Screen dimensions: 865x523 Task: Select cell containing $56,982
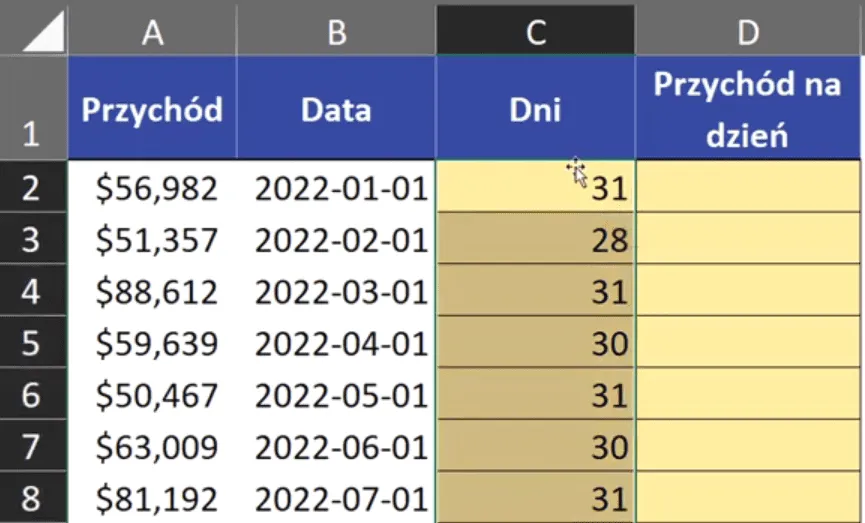152,187
